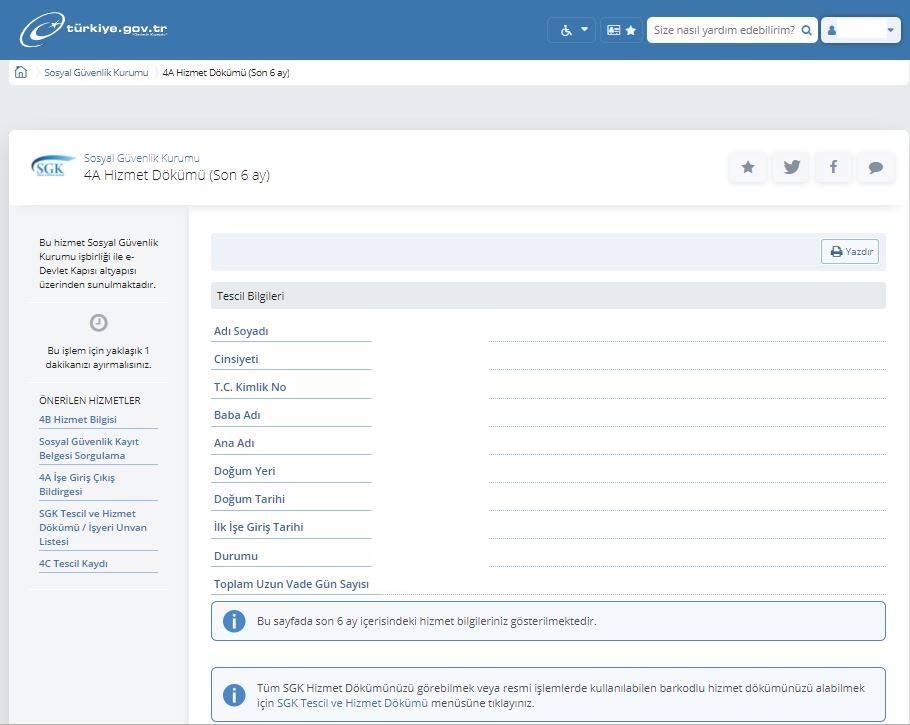Type in the 'Size nasıl yardım edebilirim?' field
The width and height of the screenshot is (910, 725).
(x=723, y=30)
